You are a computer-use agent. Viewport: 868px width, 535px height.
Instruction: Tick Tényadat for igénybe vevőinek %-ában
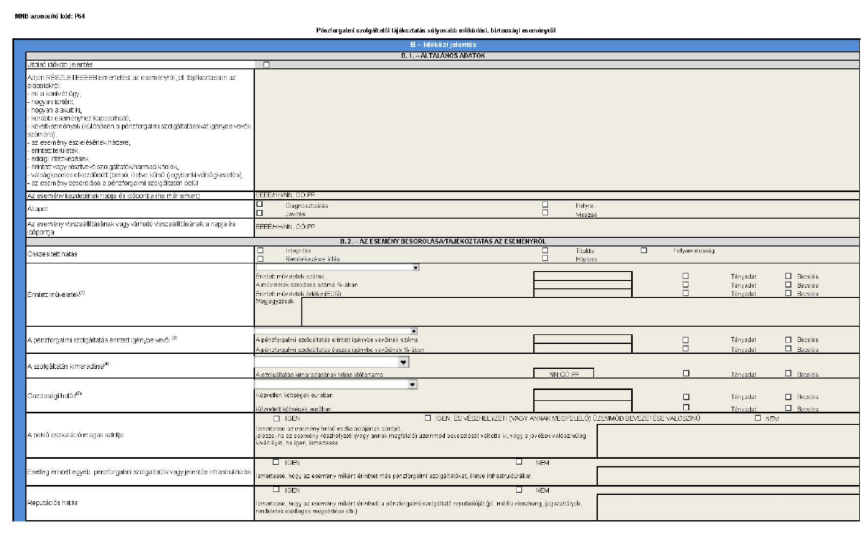(x=686, y=349)
